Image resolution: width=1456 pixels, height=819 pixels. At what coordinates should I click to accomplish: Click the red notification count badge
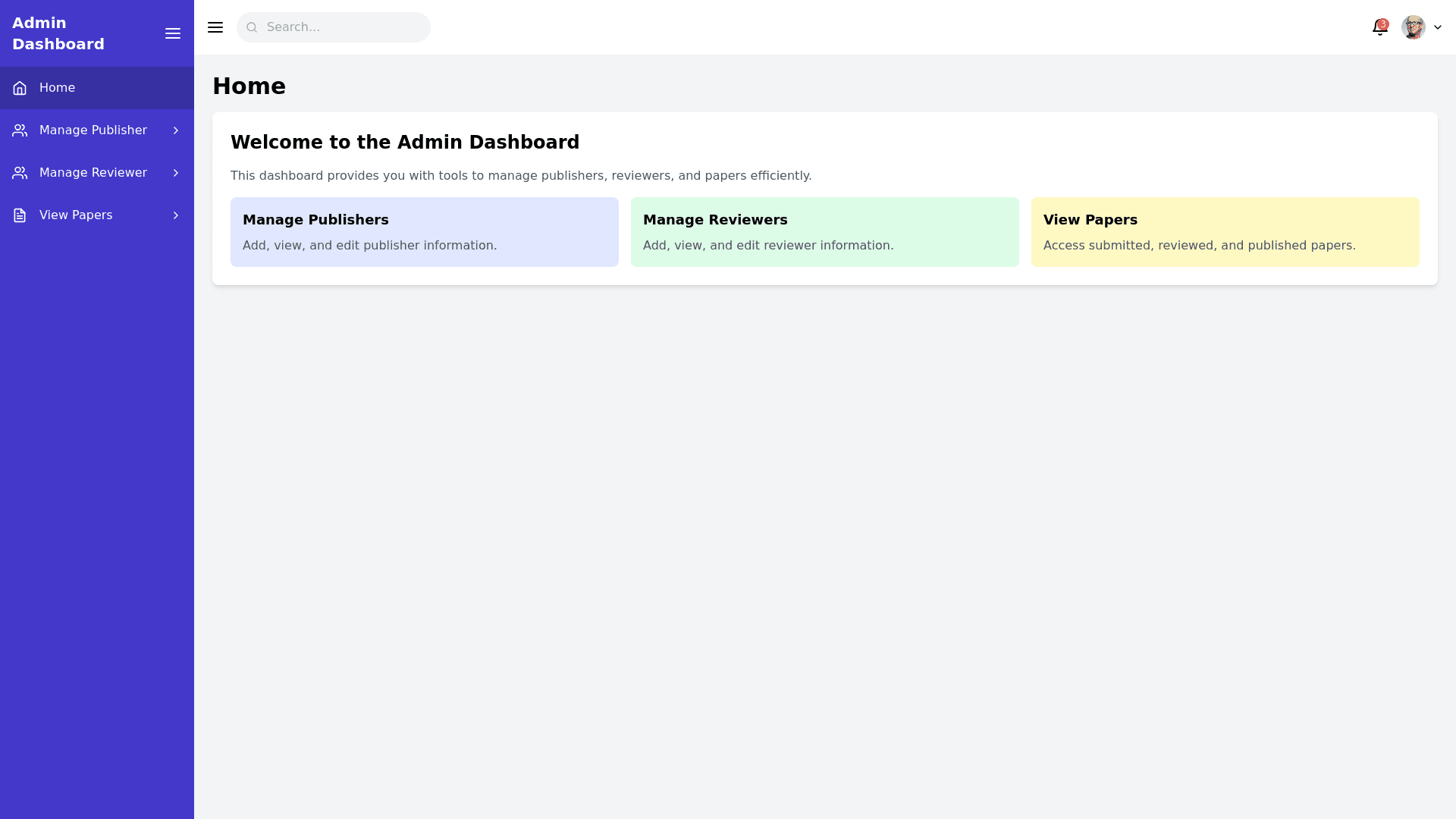(x=1383, y=24)
